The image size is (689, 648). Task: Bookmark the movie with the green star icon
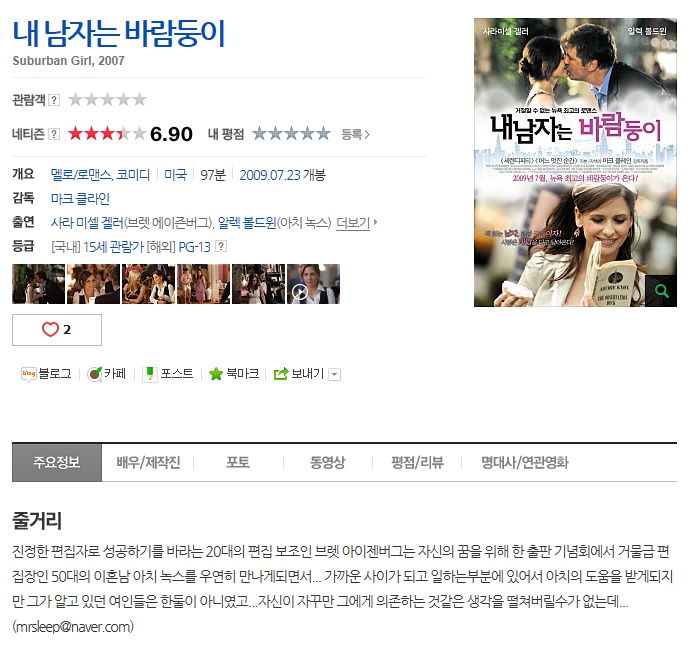(x=216, y=374)
